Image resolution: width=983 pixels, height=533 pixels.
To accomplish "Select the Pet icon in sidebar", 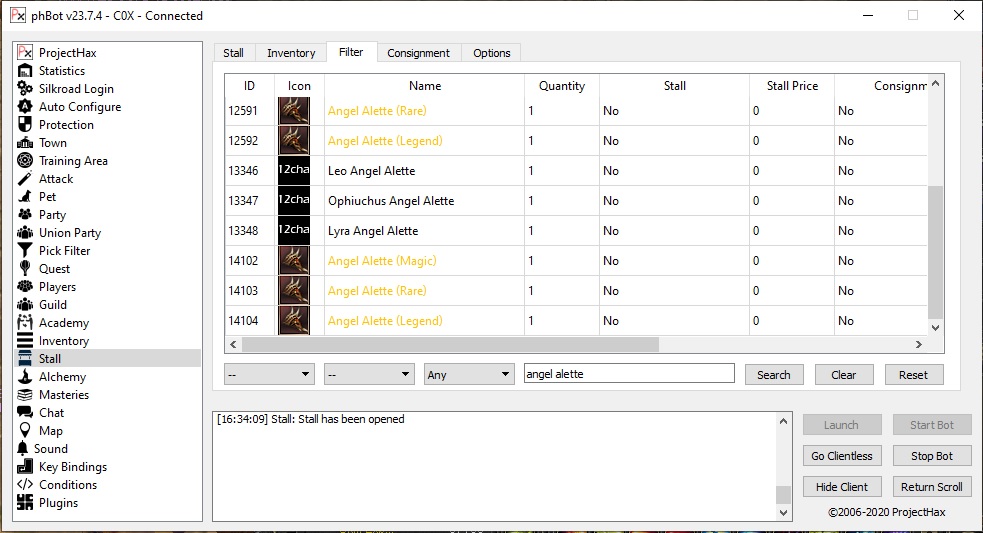I will click(25, 197).
